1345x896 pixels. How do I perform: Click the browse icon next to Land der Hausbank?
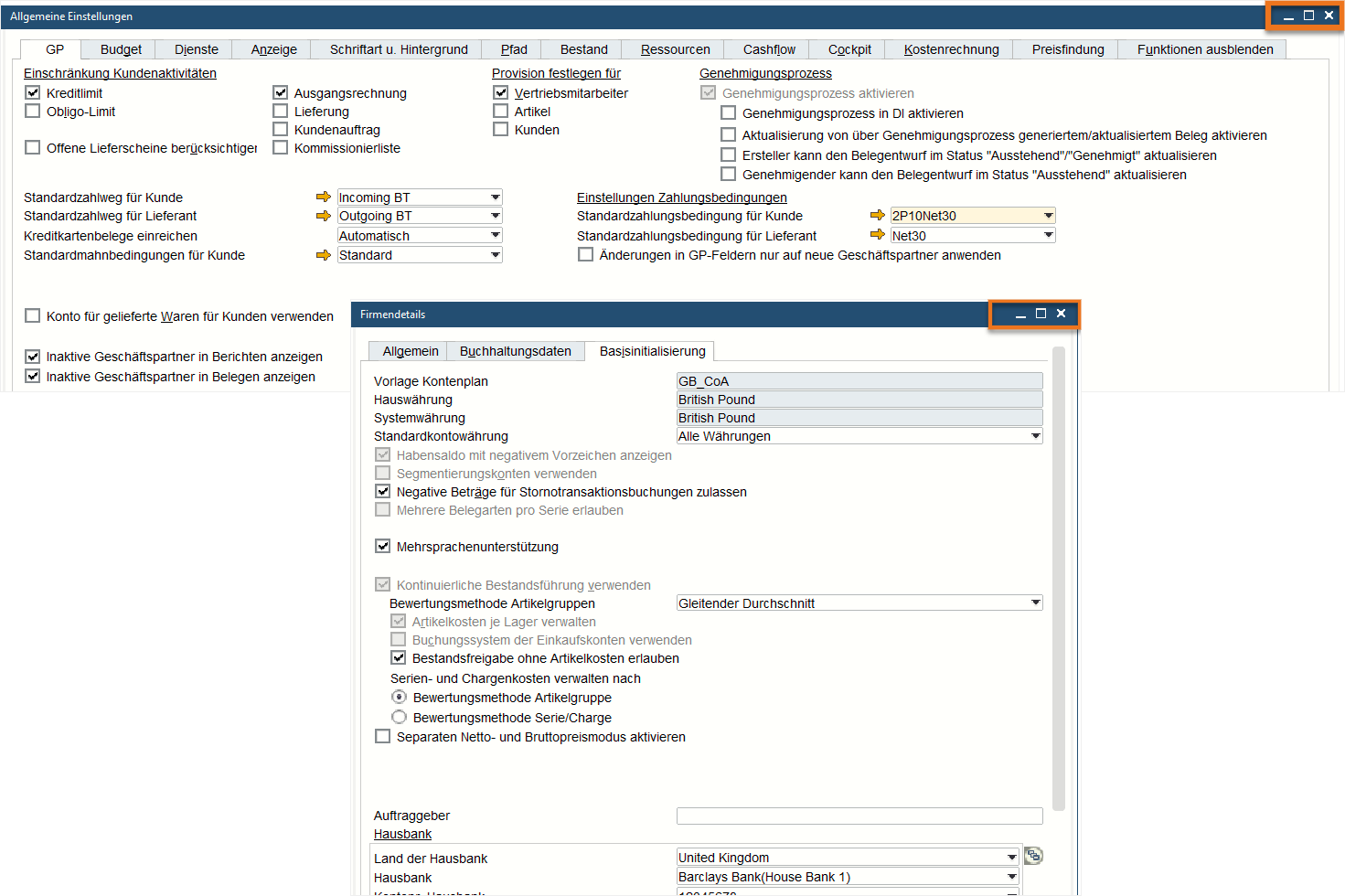(1032, 855)
